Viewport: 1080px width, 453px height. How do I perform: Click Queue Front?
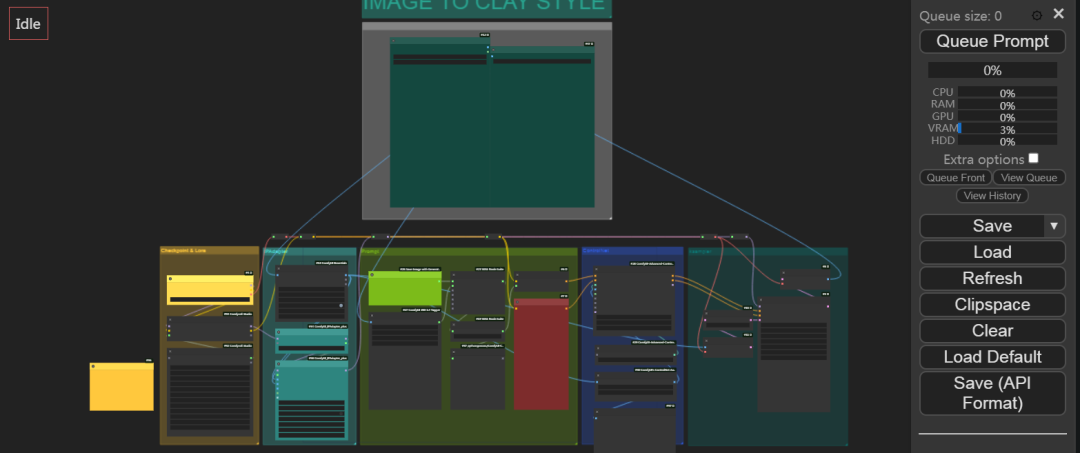pos(955,178)
